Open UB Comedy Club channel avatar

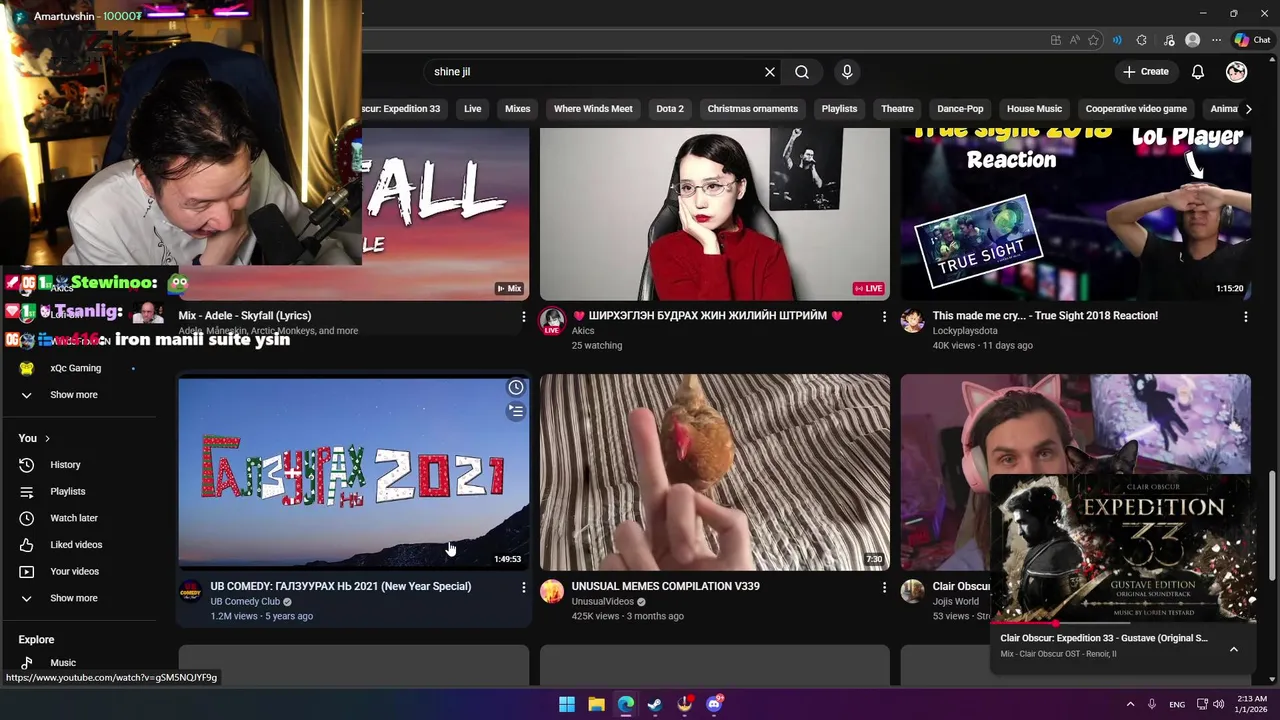[190, 592]
